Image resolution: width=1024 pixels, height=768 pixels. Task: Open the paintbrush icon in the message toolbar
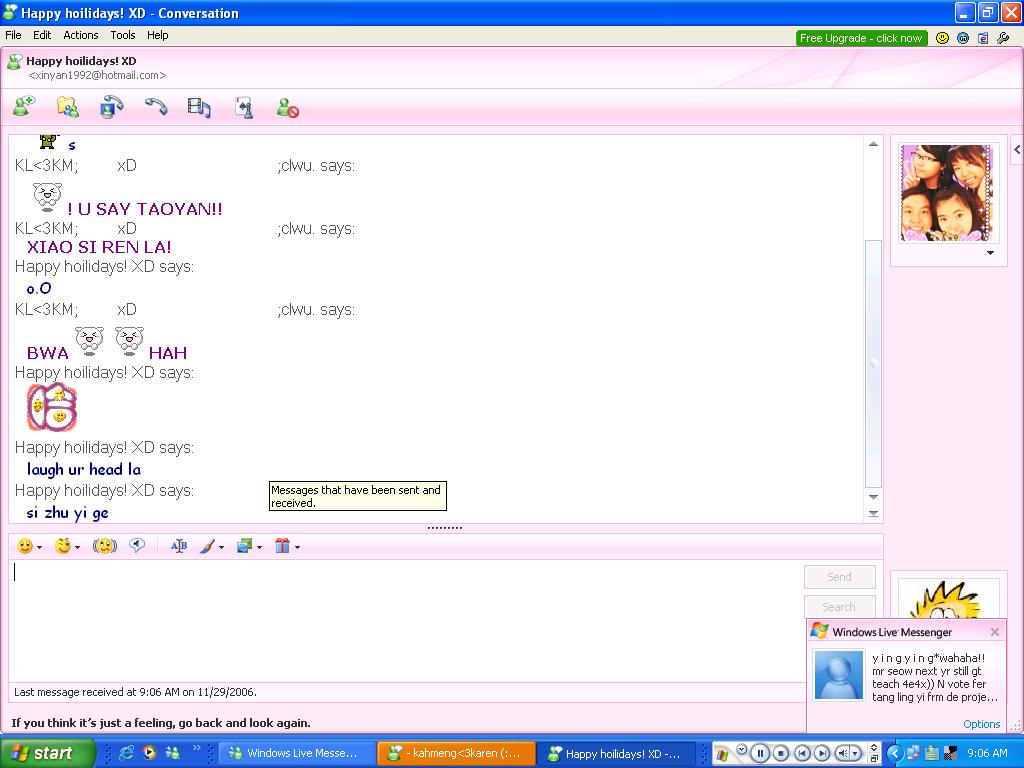coord(208,546)
